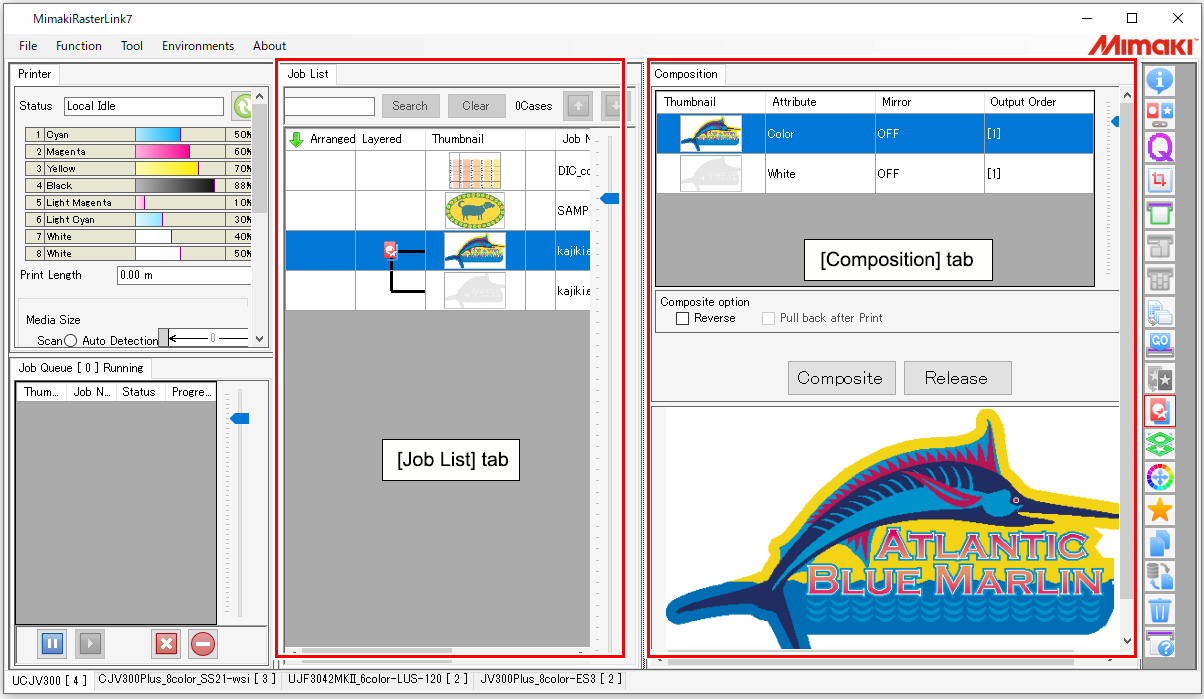Select the kajiki marlin job thumbnail
This screenshot has height=699, width=1204.
(475, 250)
